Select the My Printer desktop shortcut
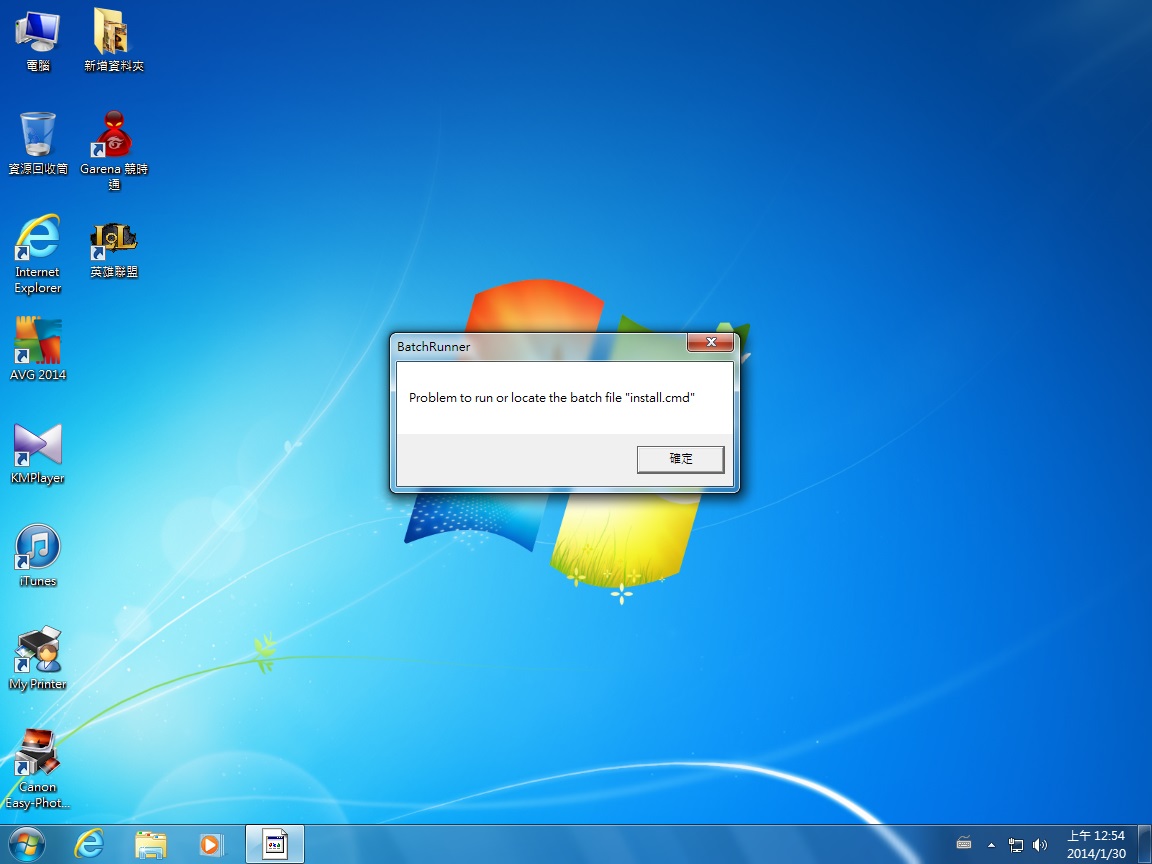Screen dimensions: 1152x864 coord(37,658)
